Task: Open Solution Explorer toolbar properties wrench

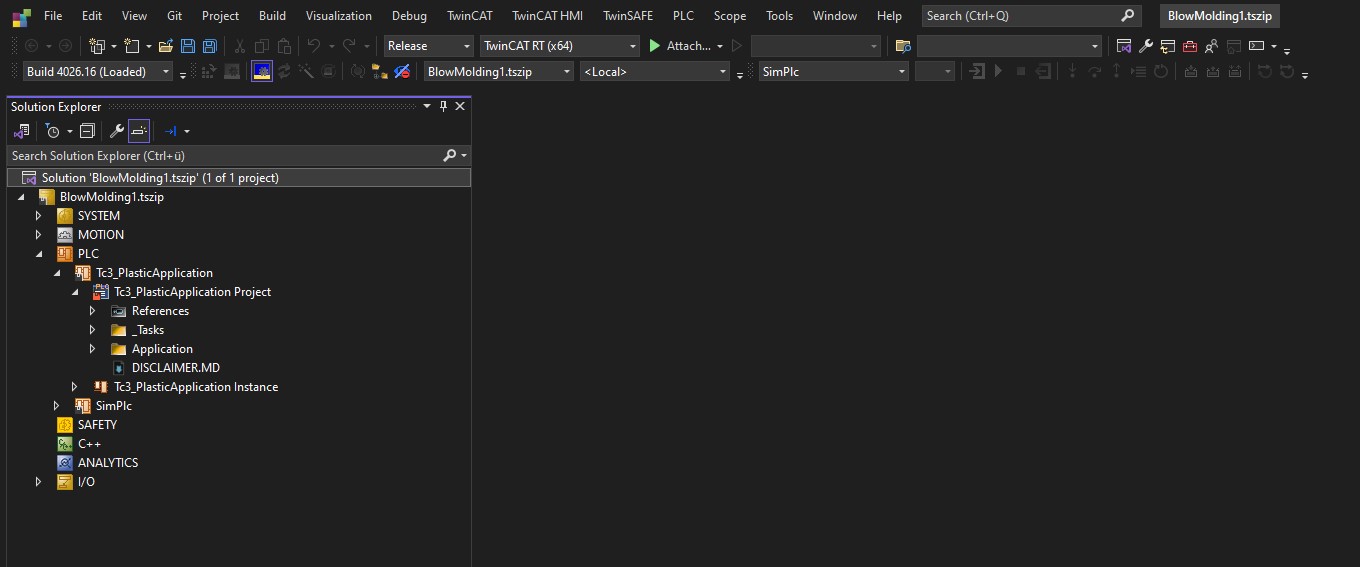Action: coord(116,131)
